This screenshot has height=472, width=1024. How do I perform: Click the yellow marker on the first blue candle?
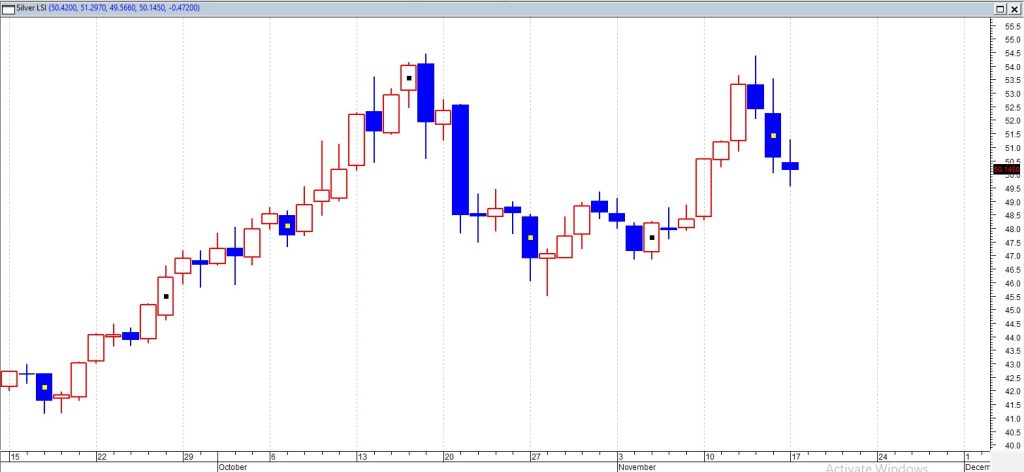tap(44, 387)
